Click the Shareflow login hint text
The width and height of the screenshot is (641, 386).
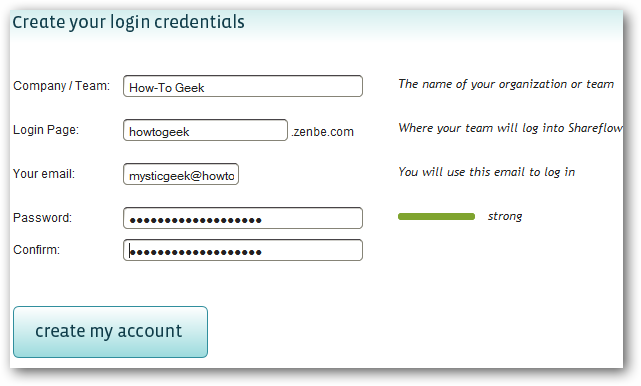(511, 128)
